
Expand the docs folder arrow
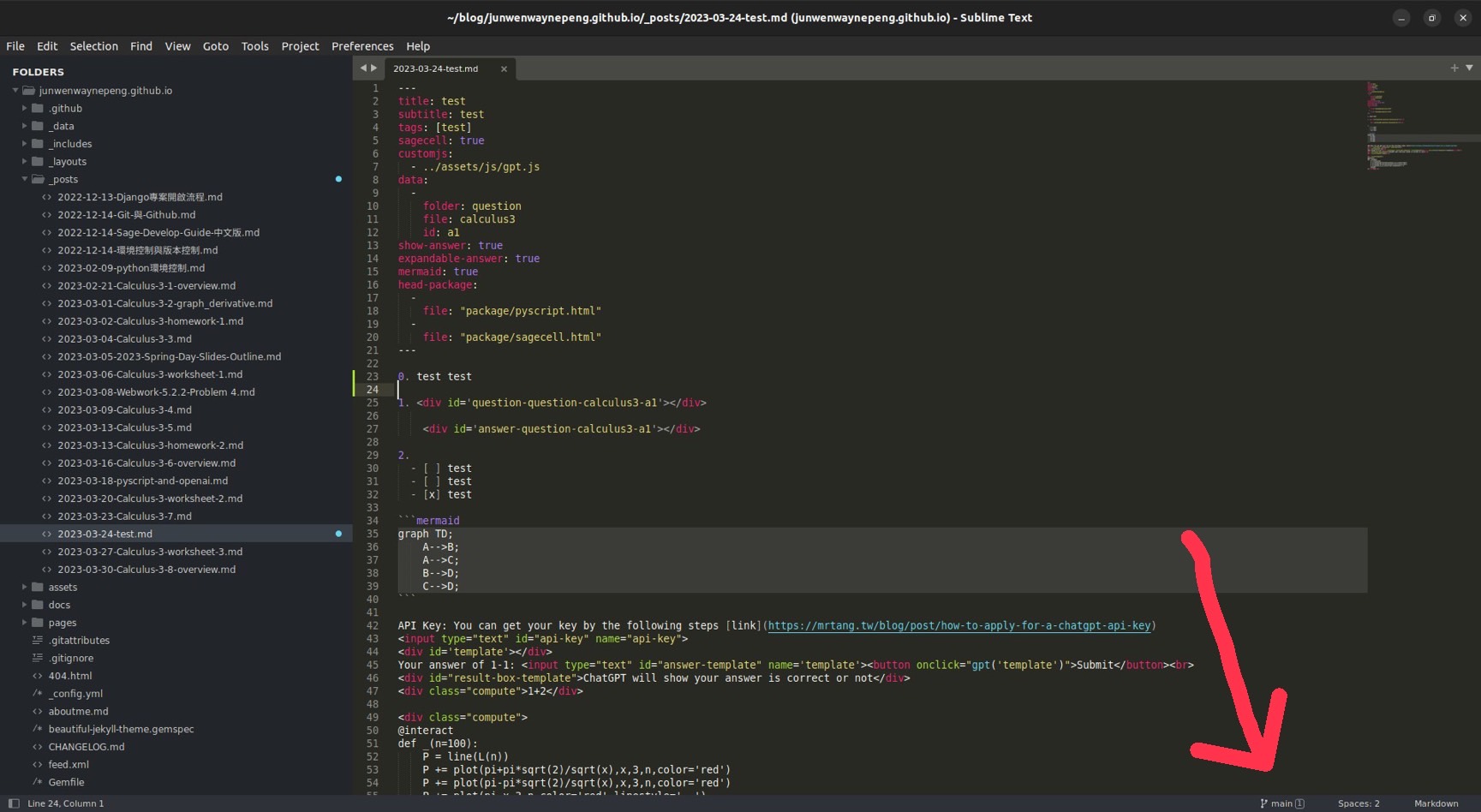[x=24, y=605]
